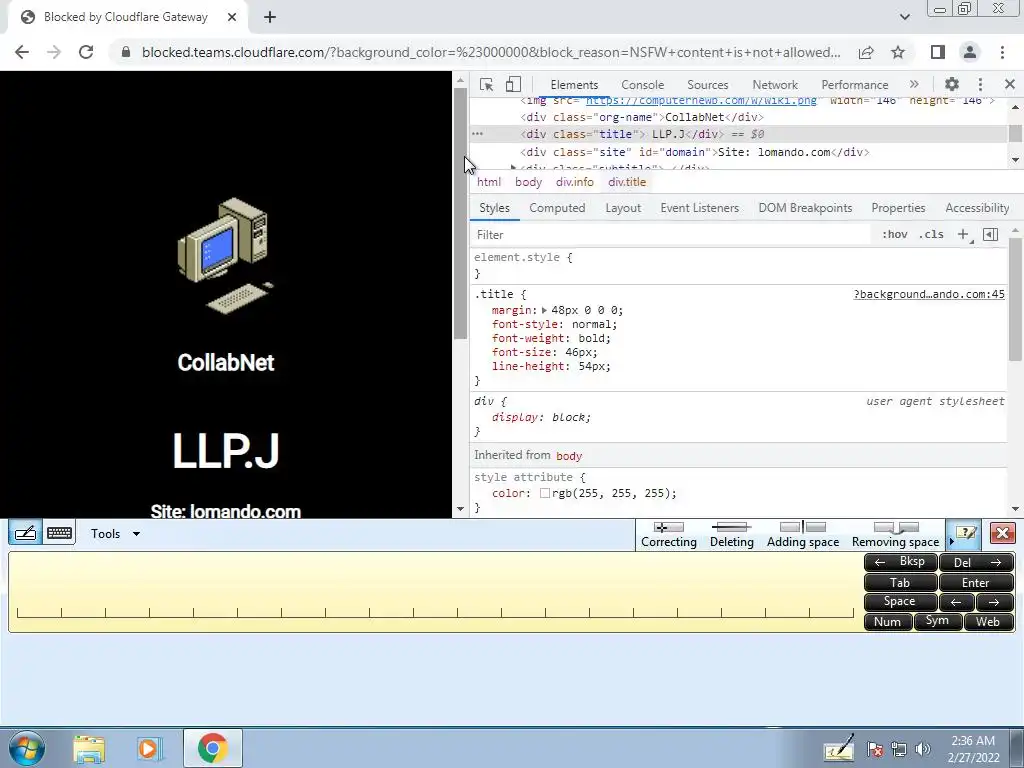Viewport: 1024px width, 768px height.
Task: Click the Bksp key on input panel
Action: pyautogui.click(x=901, y=562)
